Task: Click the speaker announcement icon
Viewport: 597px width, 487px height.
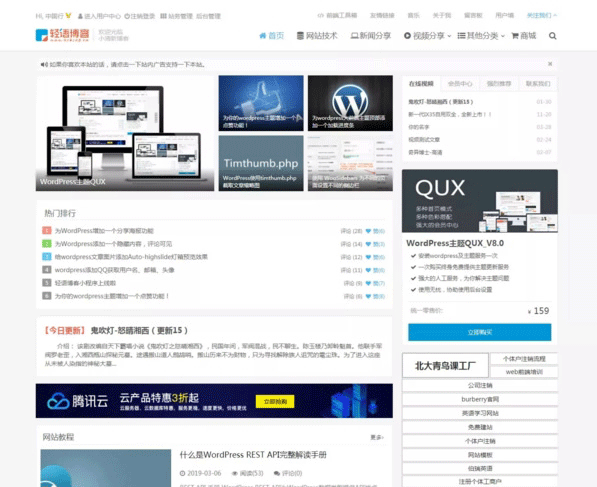Action: [44, 65]
